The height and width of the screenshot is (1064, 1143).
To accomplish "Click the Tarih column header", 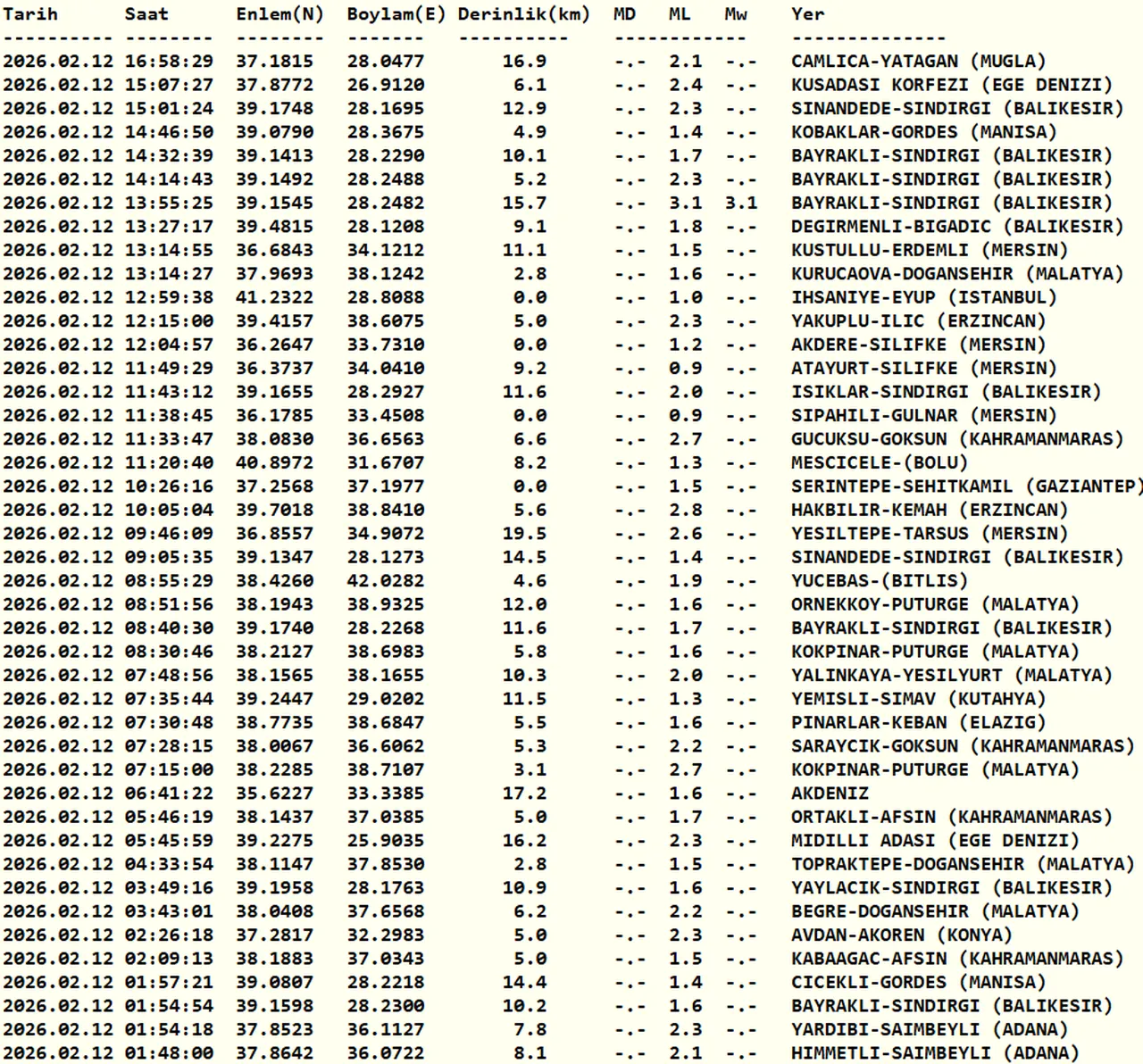I will 30,14.
